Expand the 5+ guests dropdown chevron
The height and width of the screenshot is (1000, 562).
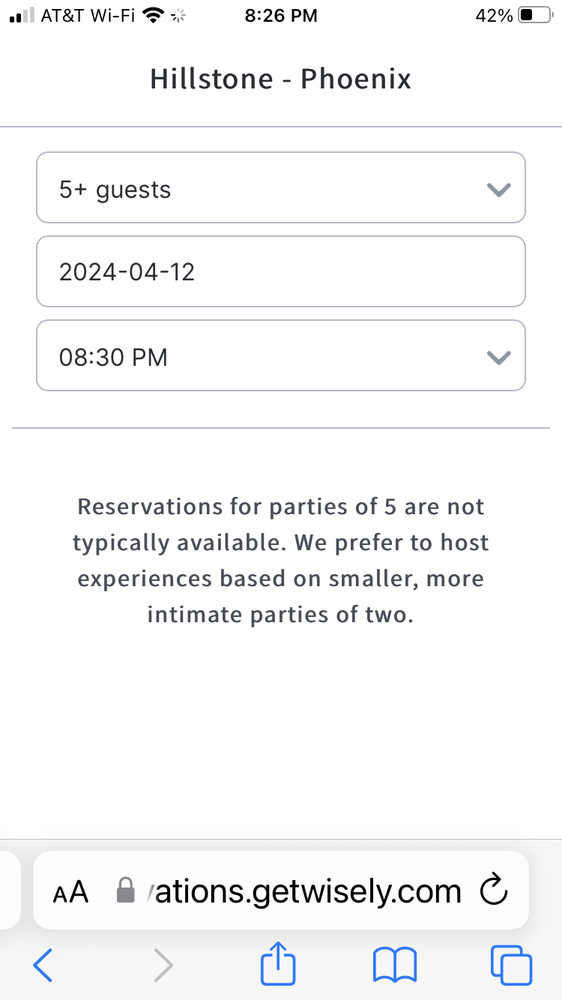(x=498, y=189)
